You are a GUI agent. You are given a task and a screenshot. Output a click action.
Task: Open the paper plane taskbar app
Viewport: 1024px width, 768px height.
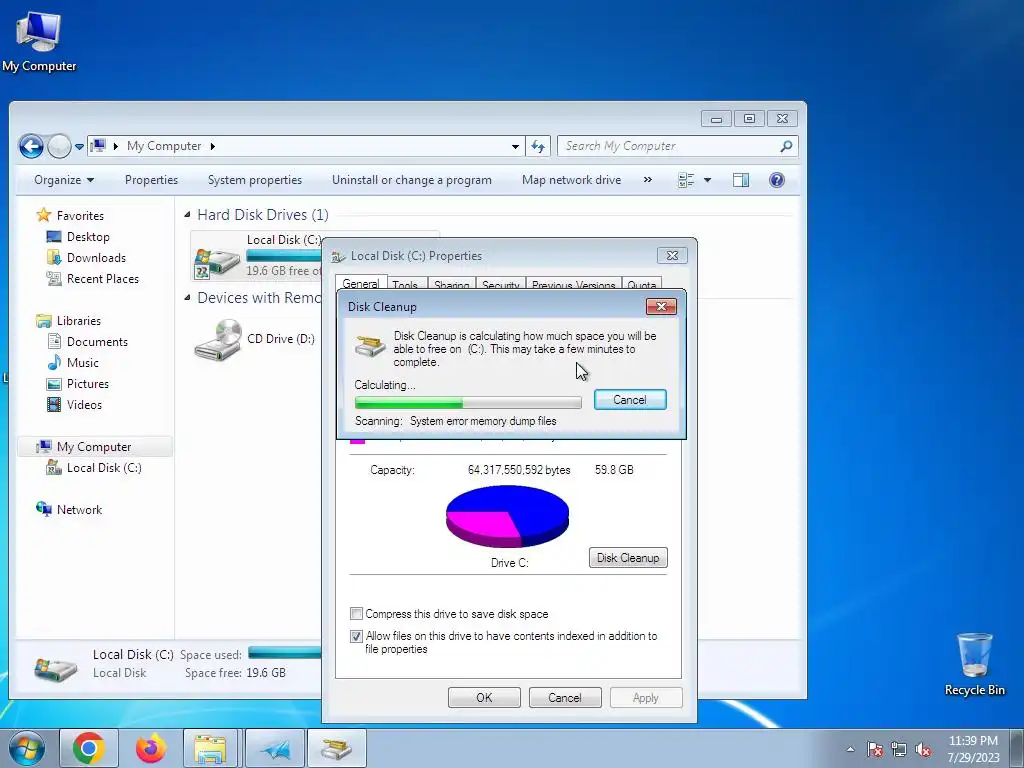276,748
